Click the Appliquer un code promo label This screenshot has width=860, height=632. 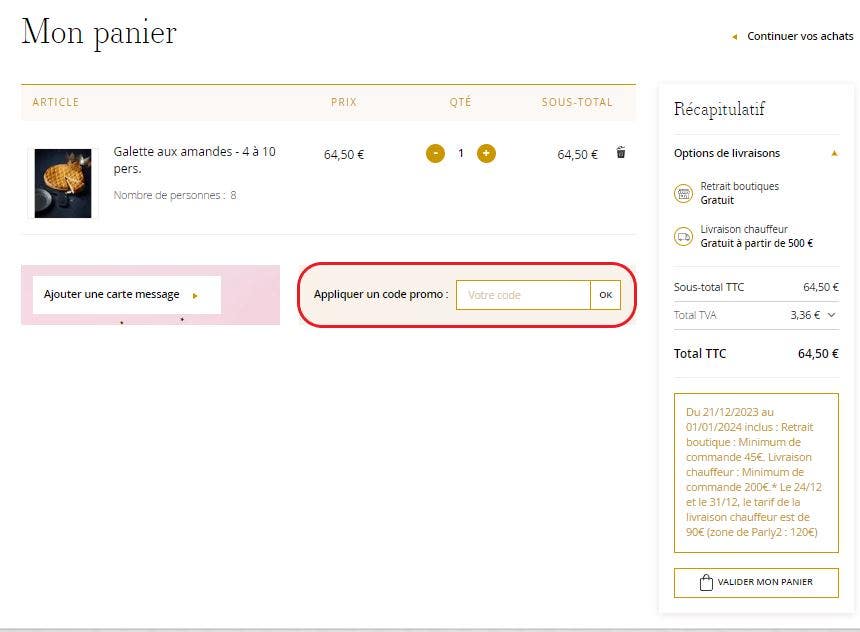[x=381, y=295]
